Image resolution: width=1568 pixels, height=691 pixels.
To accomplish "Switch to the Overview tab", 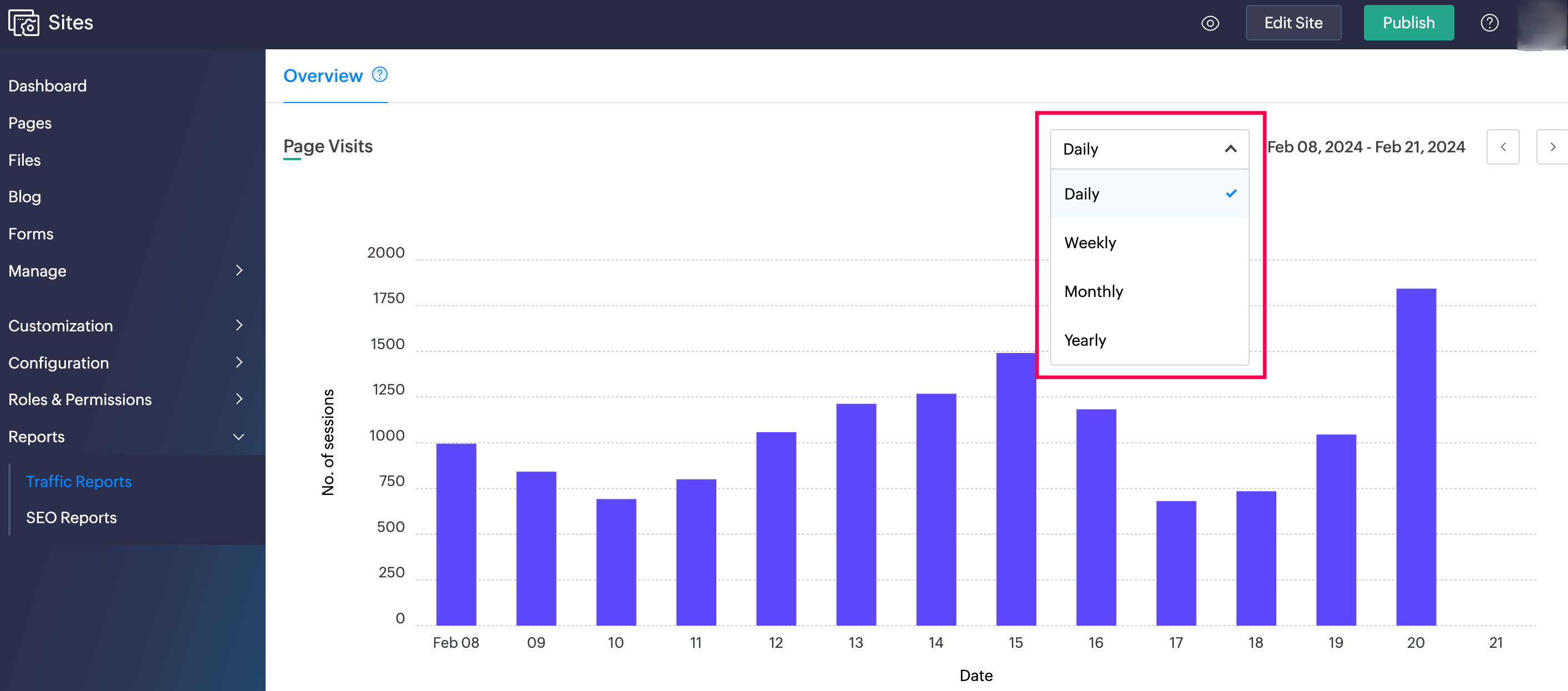I will click(323, 76).
